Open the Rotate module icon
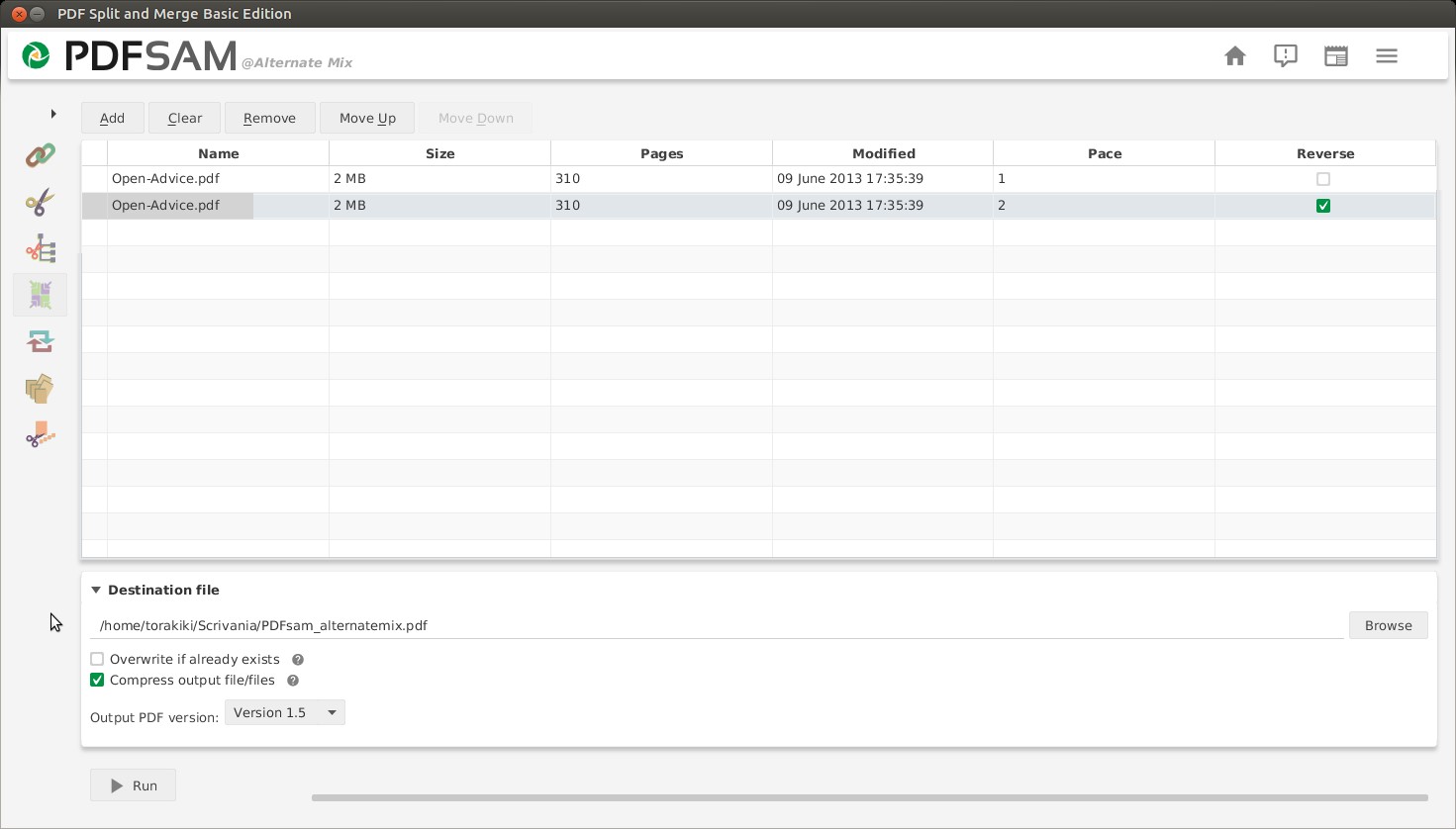The image size is (1456, 829). tap(41, 341)
